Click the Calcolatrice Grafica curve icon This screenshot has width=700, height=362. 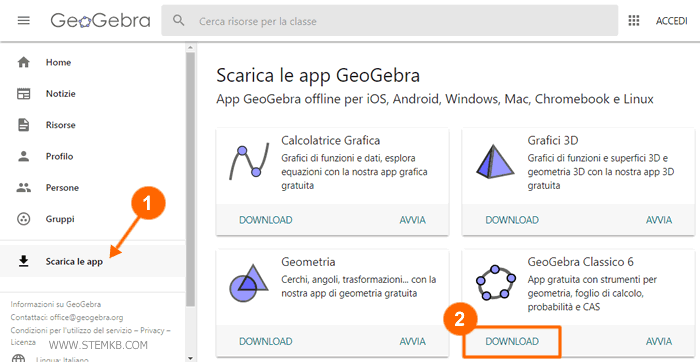pos(249,162)
